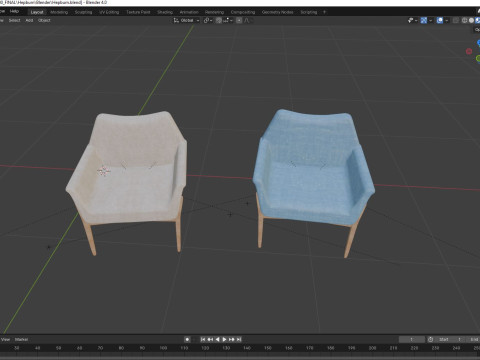The height and width of the screenshot is (360, 480).
Task: Switch to solid viewport shading
Action: coord(471,20)
